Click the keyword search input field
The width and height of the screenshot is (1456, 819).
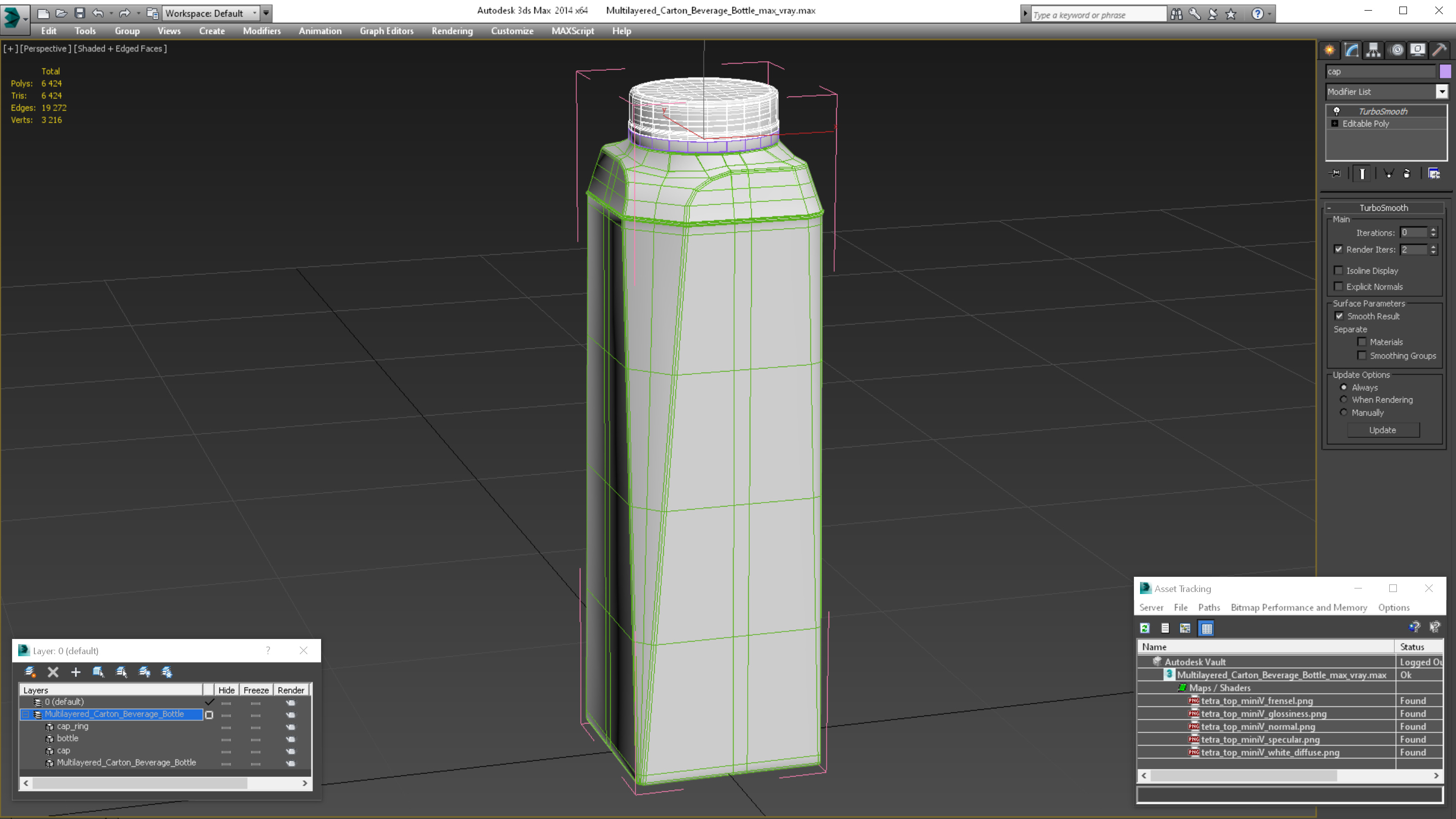click(x=1098, y=15)
